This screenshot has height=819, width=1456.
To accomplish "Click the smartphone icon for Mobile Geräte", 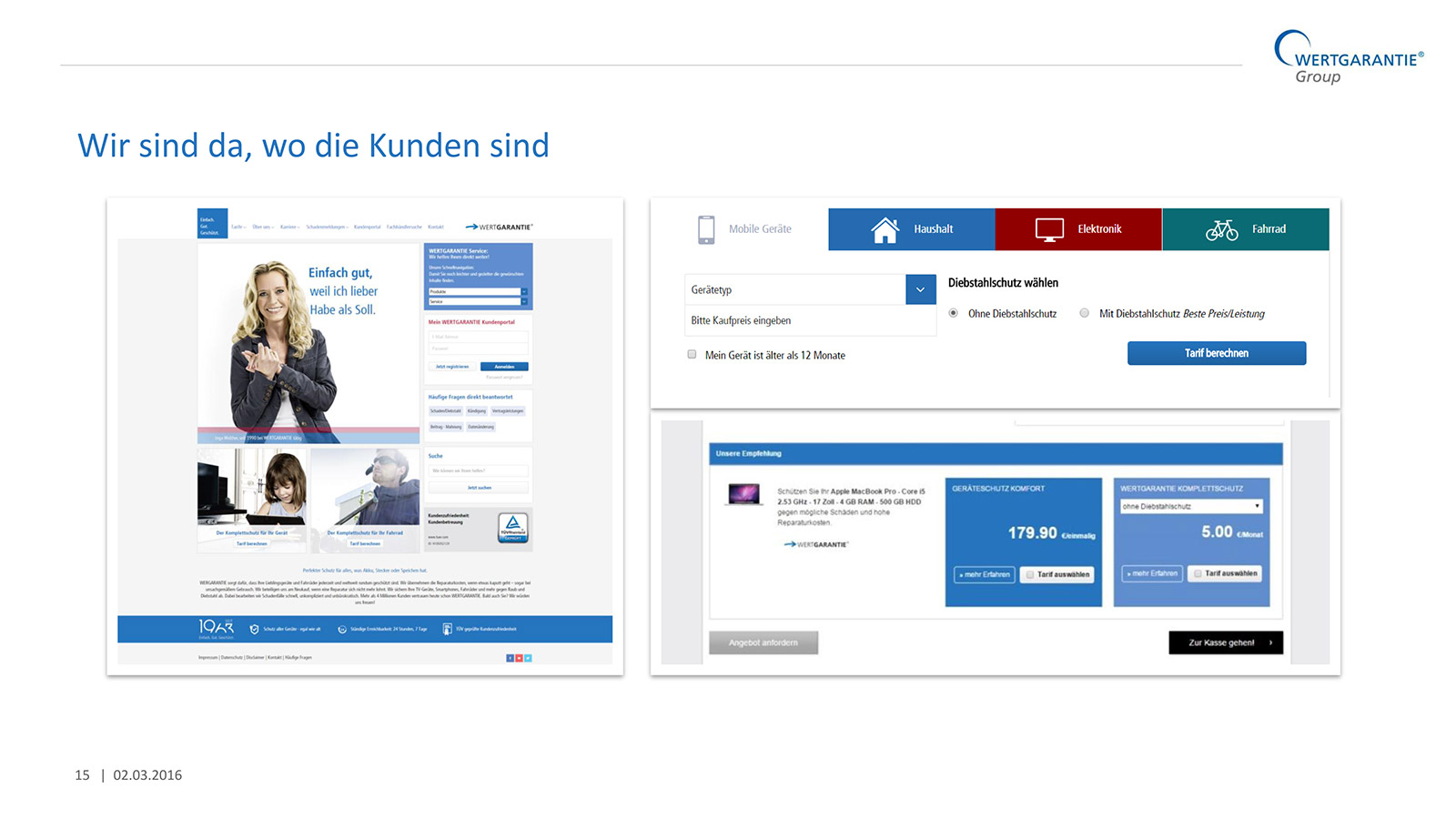I will [x=706, y=229].
